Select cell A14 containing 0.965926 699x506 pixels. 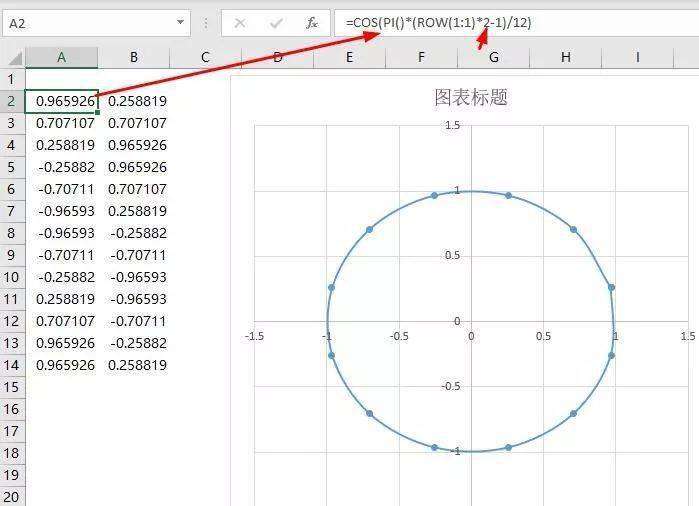[x=62, y=365]
